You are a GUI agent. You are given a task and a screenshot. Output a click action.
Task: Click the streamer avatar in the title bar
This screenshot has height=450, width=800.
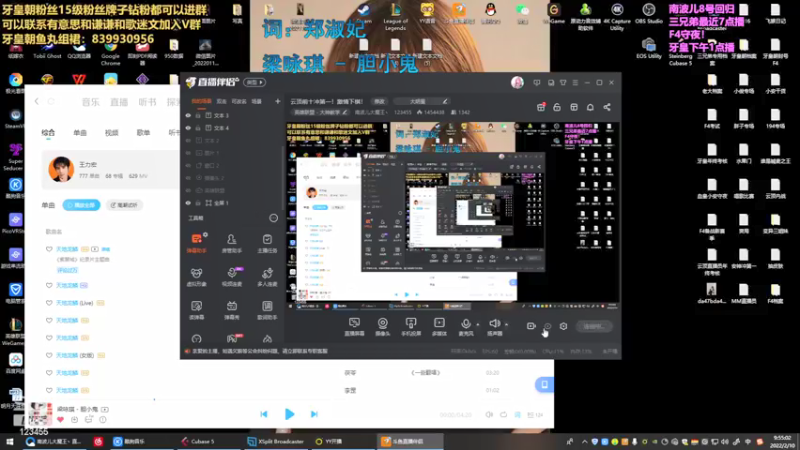coord(517,83)
